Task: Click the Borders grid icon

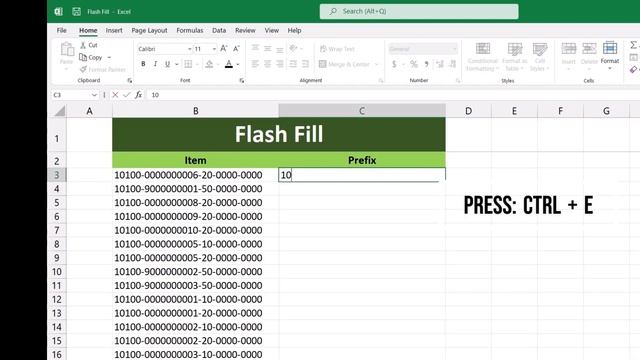Action: point(188,64)
